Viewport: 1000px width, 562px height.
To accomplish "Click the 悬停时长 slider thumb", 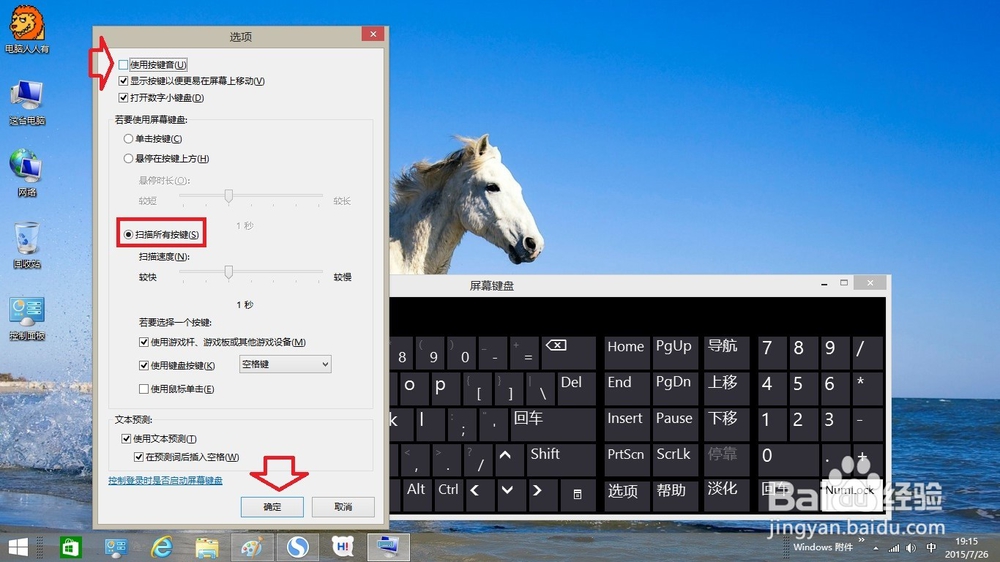I will point(228,196).
